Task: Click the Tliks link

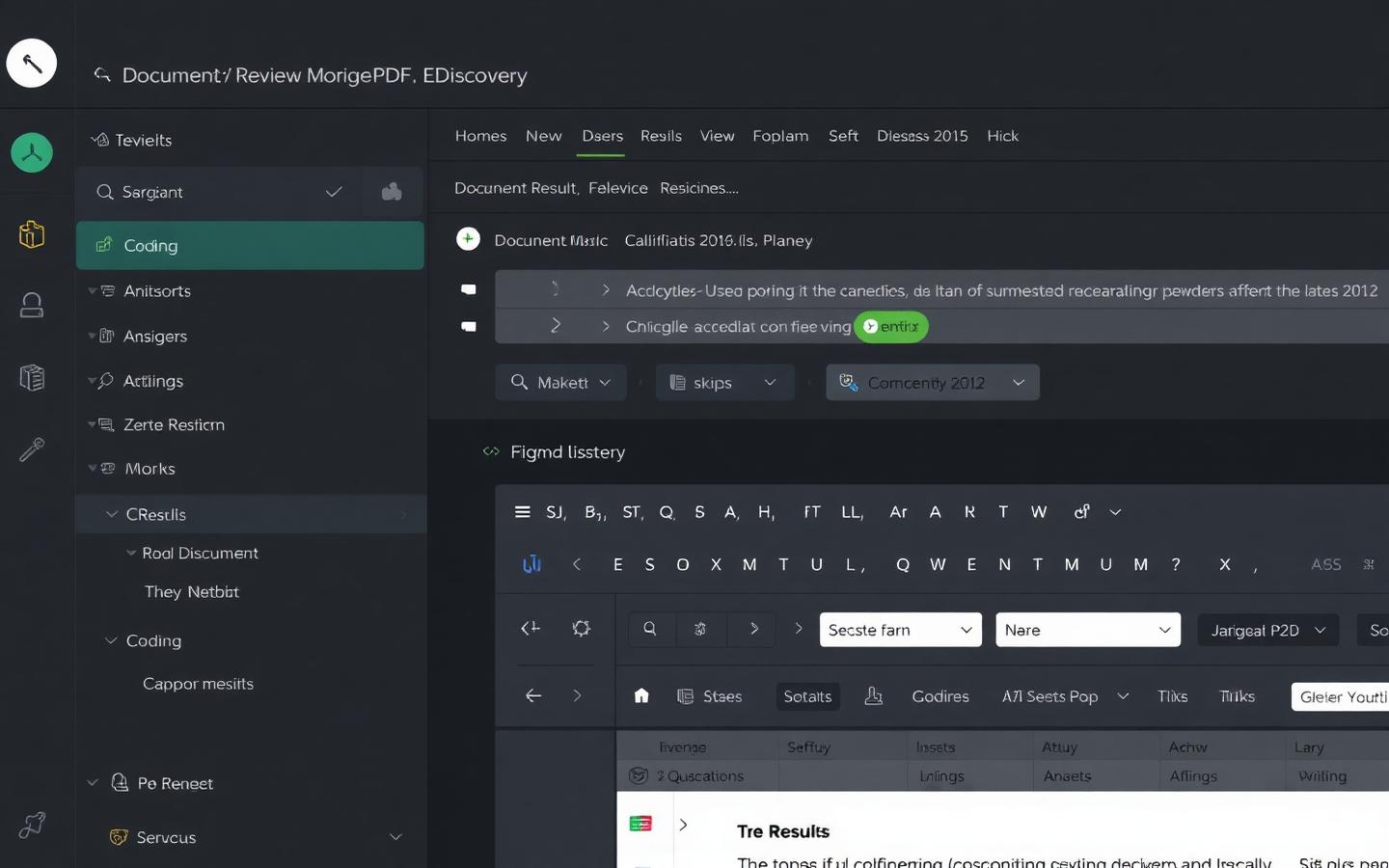Action: pos(1172,696)
